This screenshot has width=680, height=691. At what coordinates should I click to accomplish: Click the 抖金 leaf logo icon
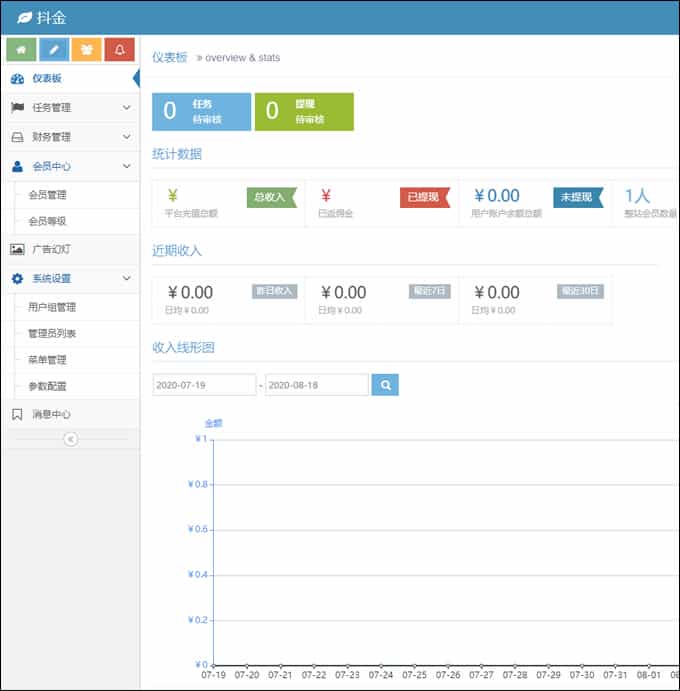tap(24, 18)
